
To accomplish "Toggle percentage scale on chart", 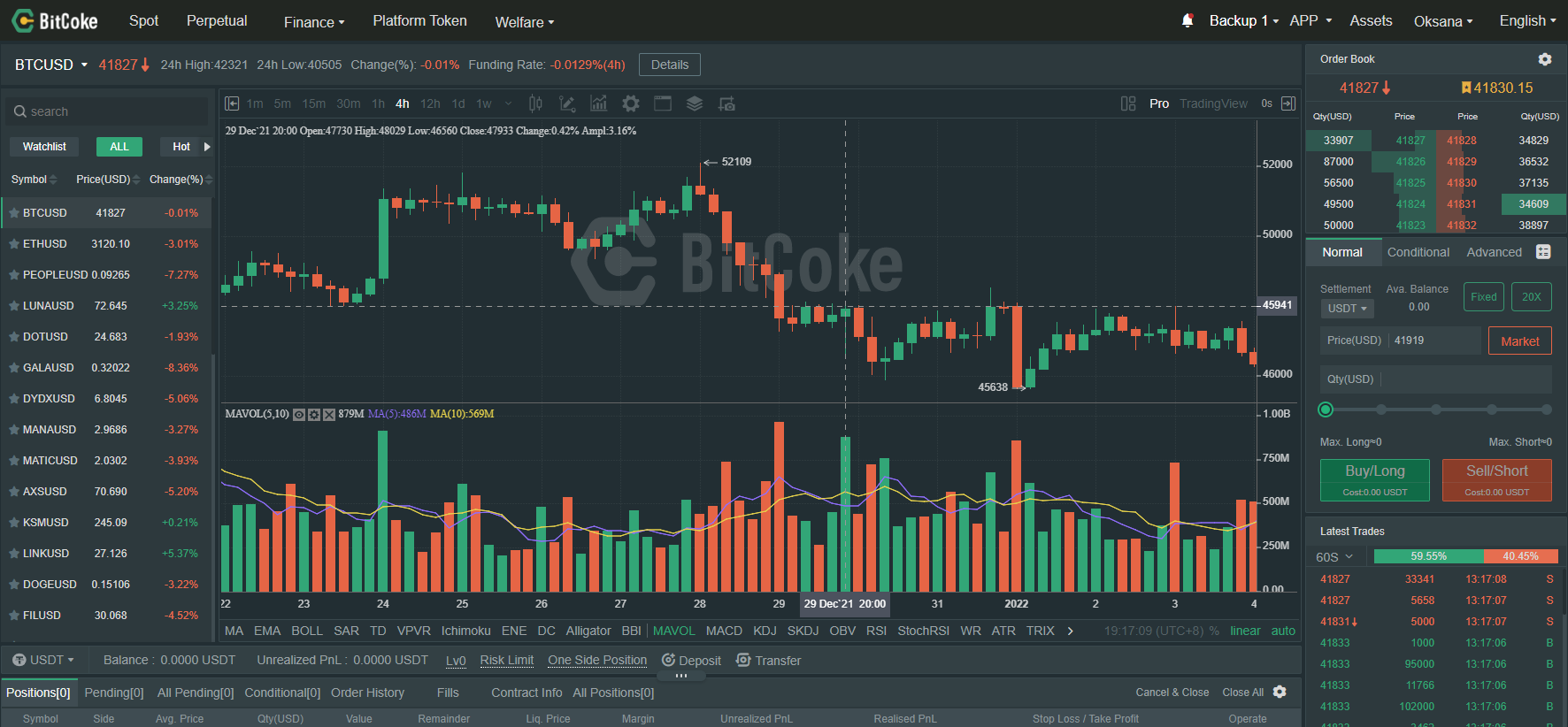I will (1214, 631).
